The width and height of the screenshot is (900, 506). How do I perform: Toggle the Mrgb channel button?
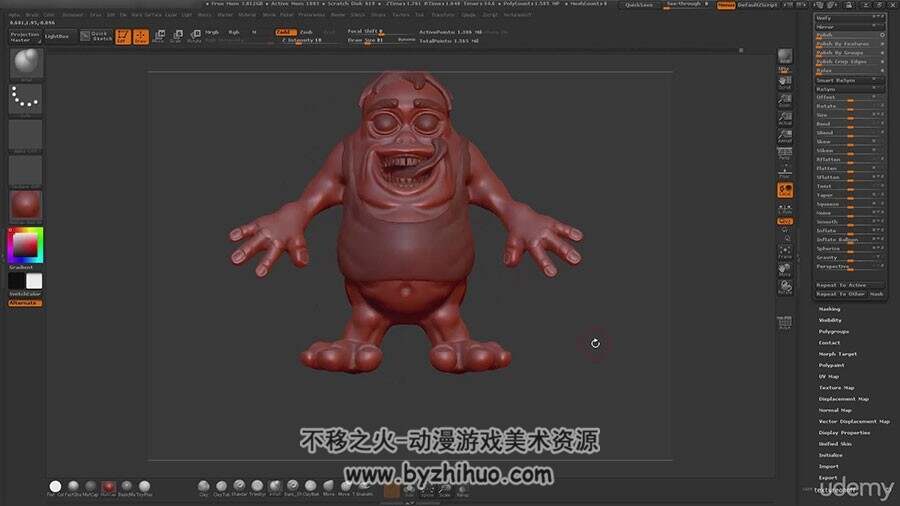point(212,32)
